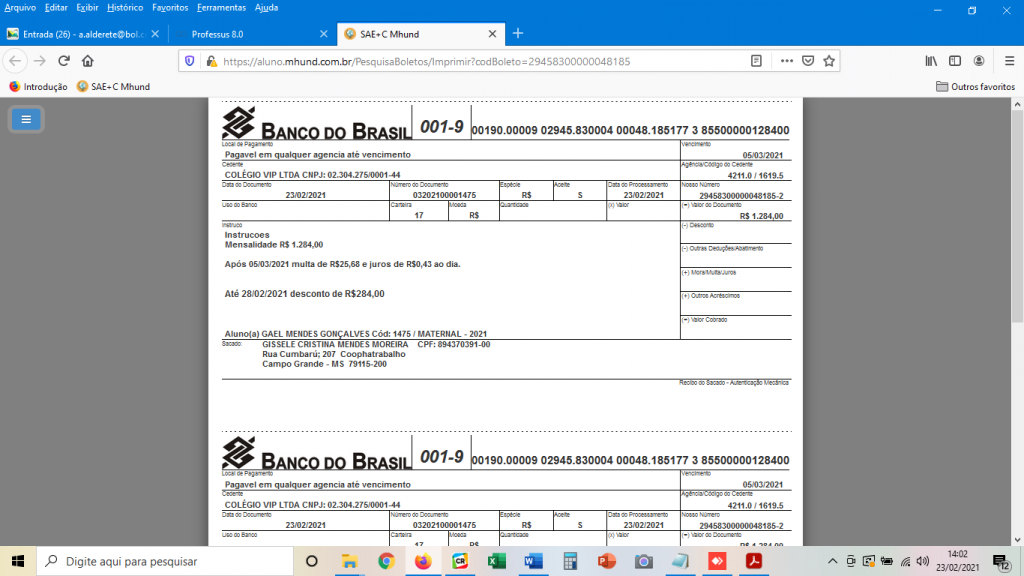Close the Professus 8.0 tab
The image size is (1024, 576).
[323, 34]
